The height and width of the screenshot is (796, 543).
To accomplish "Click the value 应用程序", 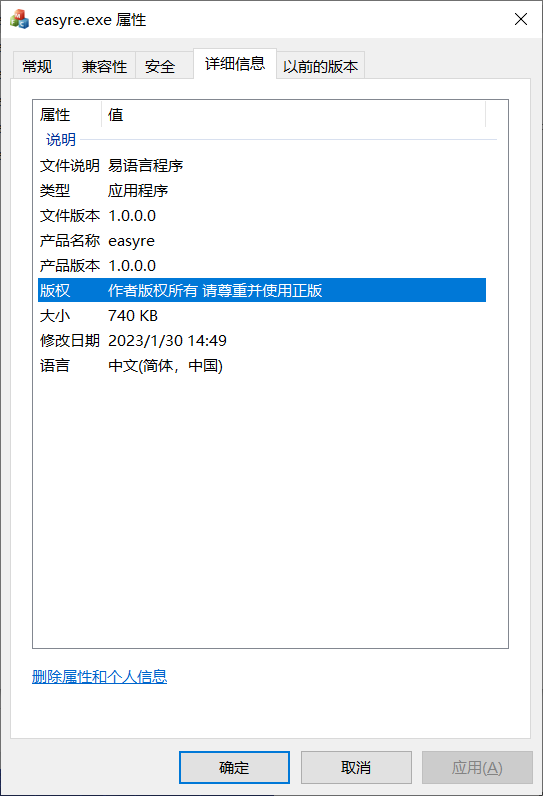I will click(138, 191).
